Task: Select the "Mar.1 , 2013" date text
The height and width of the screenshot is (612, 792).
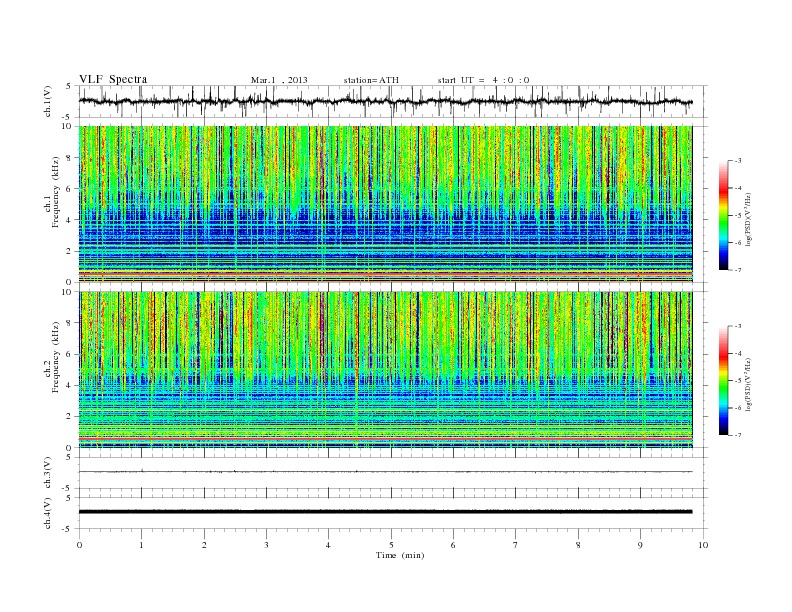Action: tap(279, 80)
